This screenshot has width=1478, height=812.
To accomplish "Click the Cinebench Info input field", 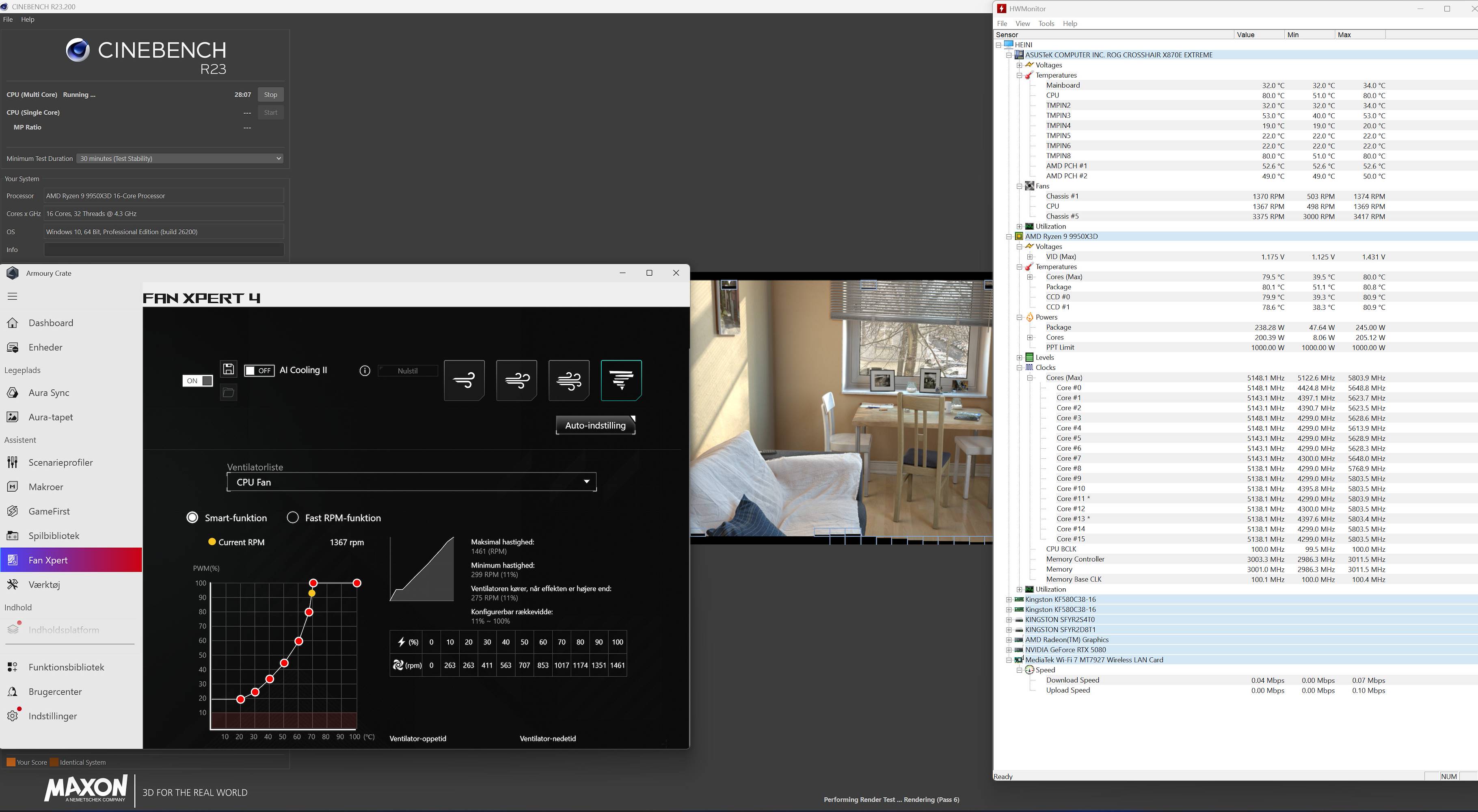I will click(x=164, y=250).
